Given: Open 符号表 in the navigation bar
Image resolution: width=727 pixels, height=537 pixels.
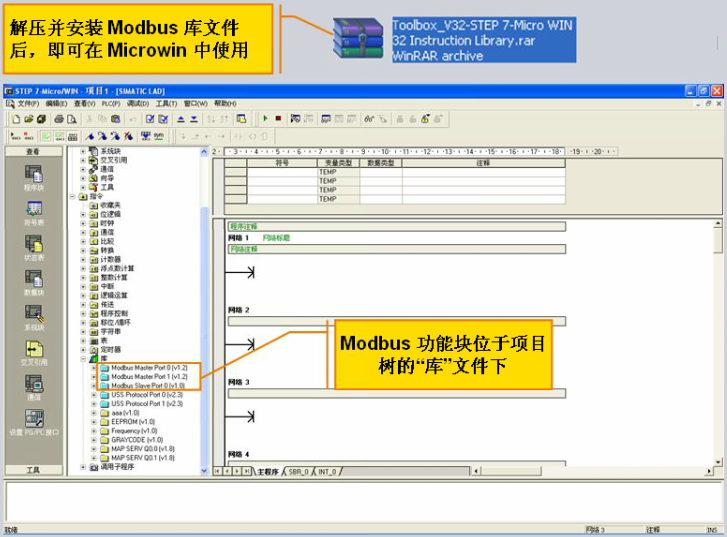Looking at the screenshot, I should tap(33, 214).
